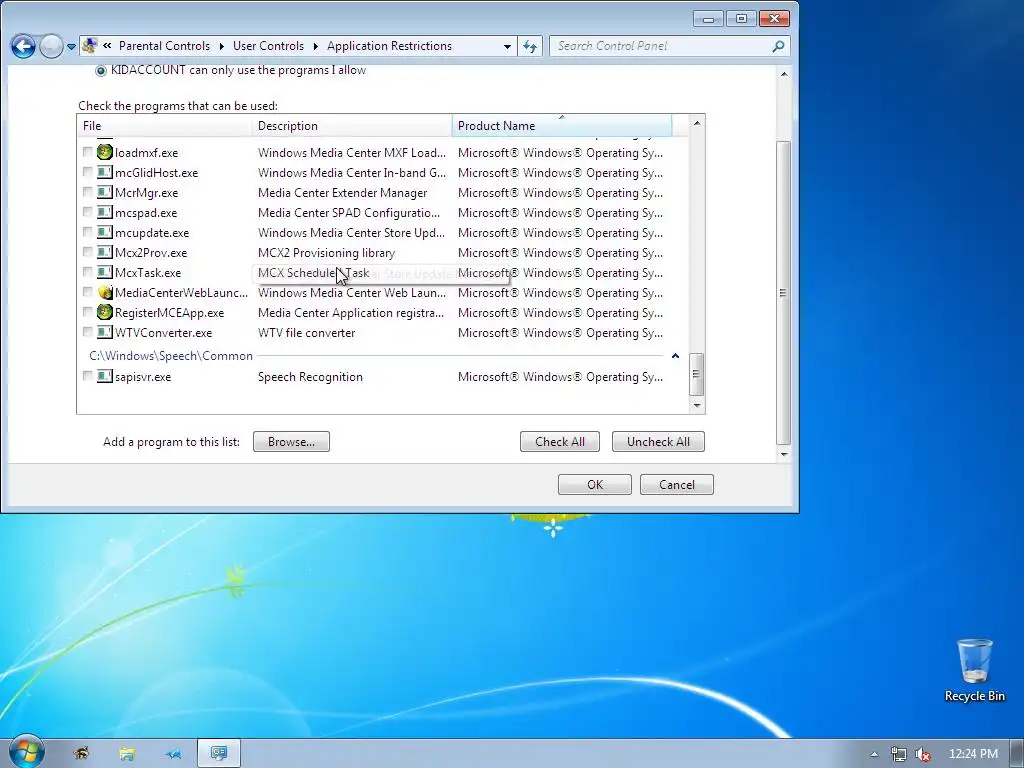Click the Forward navigation arrow
This screenshot has height=768, width=1024.
coord(51,46)
